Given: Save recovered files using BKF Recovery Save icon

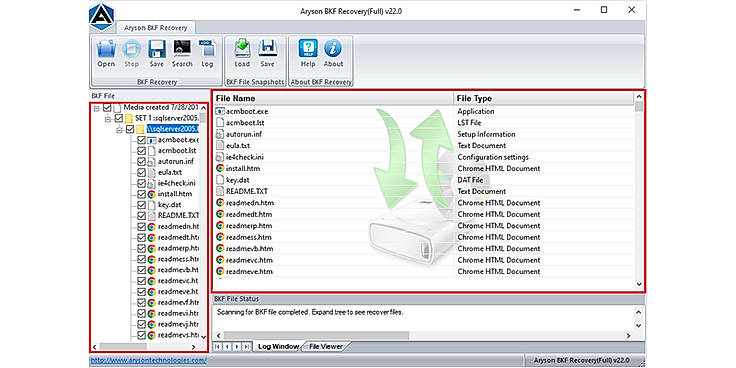Looking at the screenshot, I should coord(157,49).
